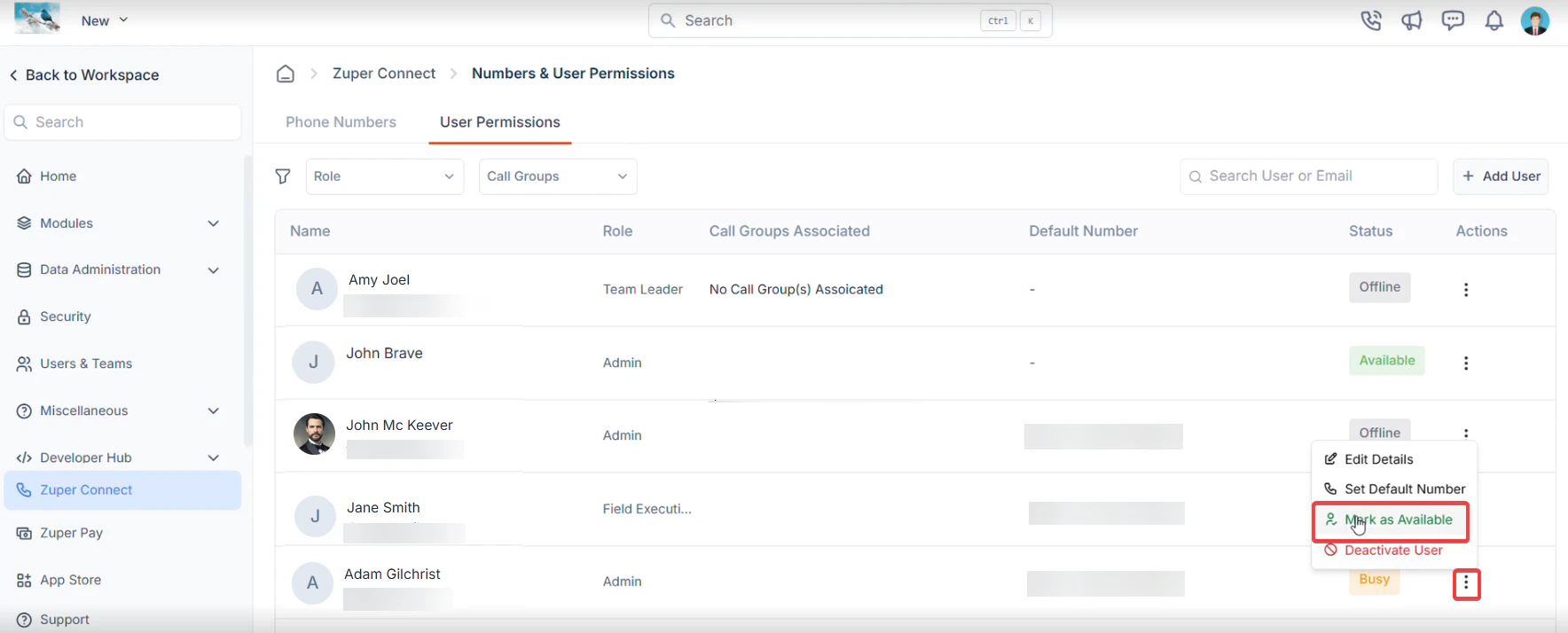Click the Default Number column header

[x=1084, y=231]
